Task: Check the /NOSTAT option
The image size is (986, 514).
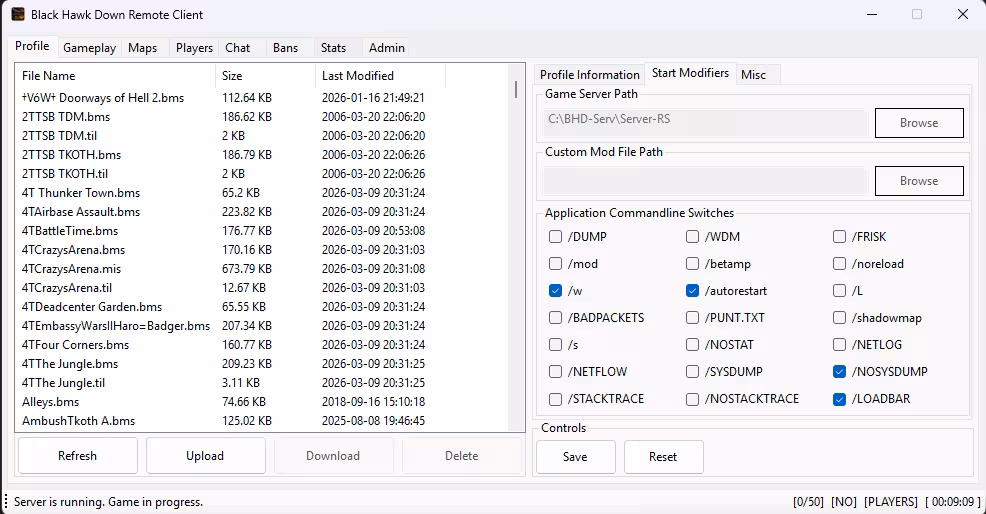Action: (692, 345)
